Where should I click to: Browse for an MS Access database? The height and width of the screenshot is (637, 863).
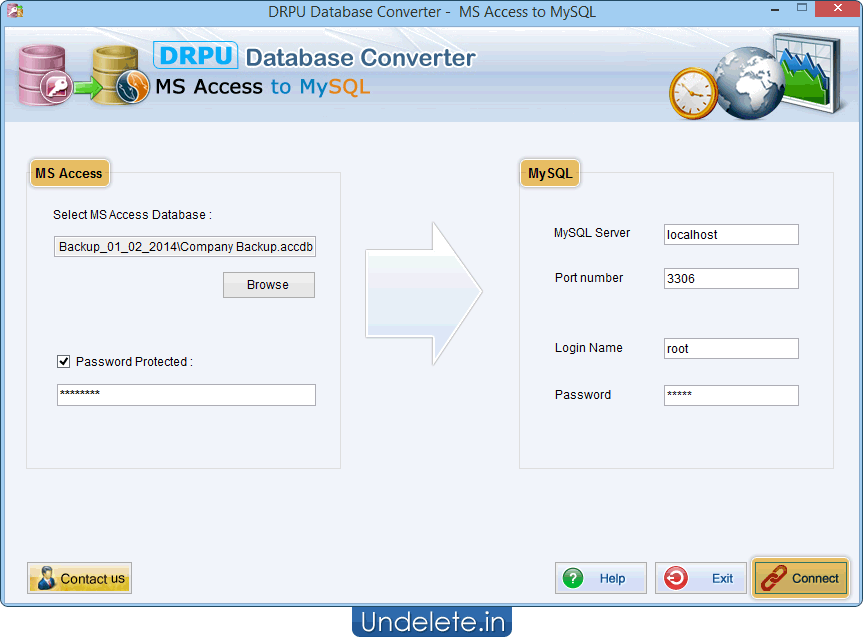pyautogui.click(x=269, y=285)
